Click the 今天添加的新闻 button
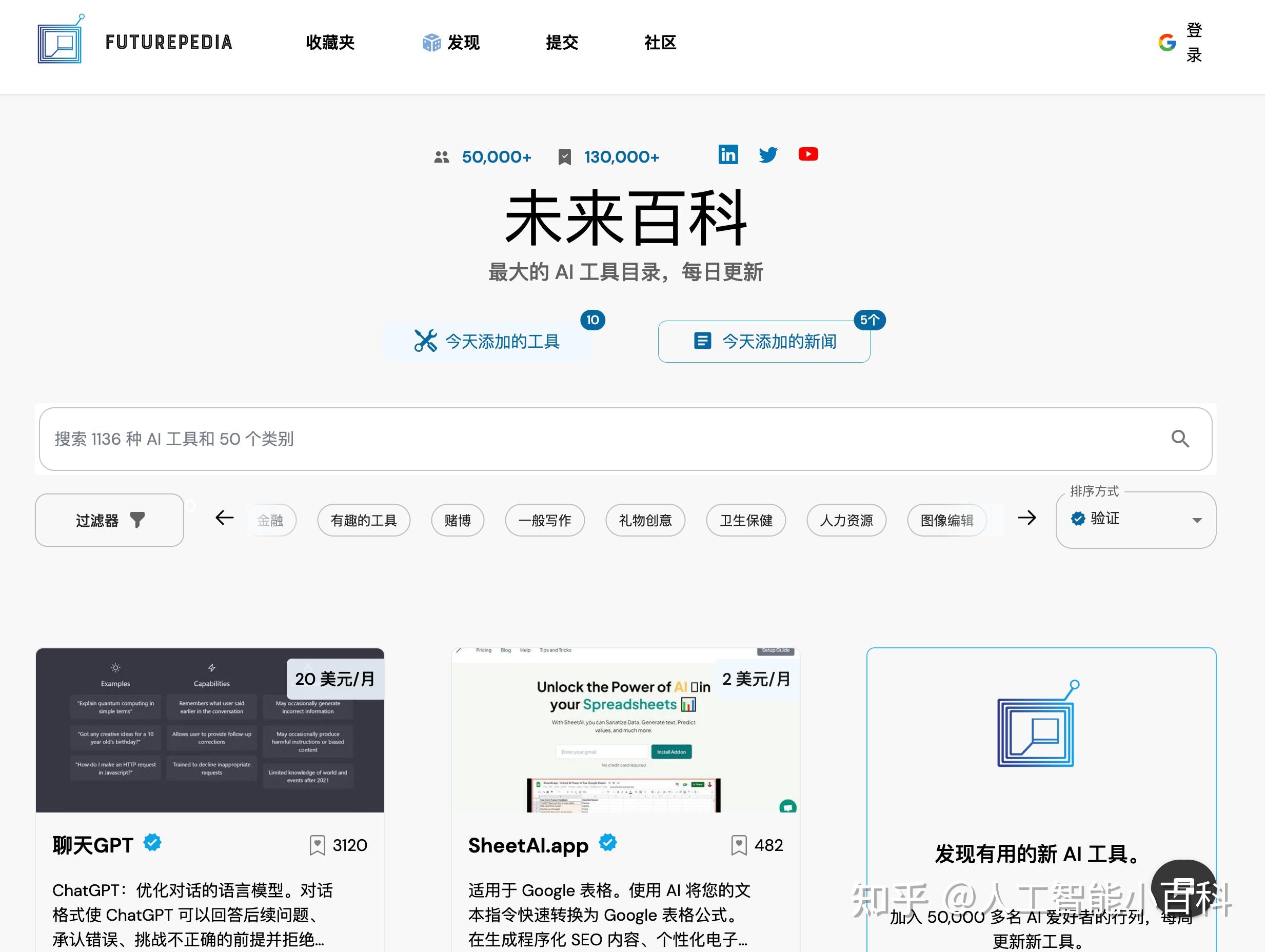 764,341
